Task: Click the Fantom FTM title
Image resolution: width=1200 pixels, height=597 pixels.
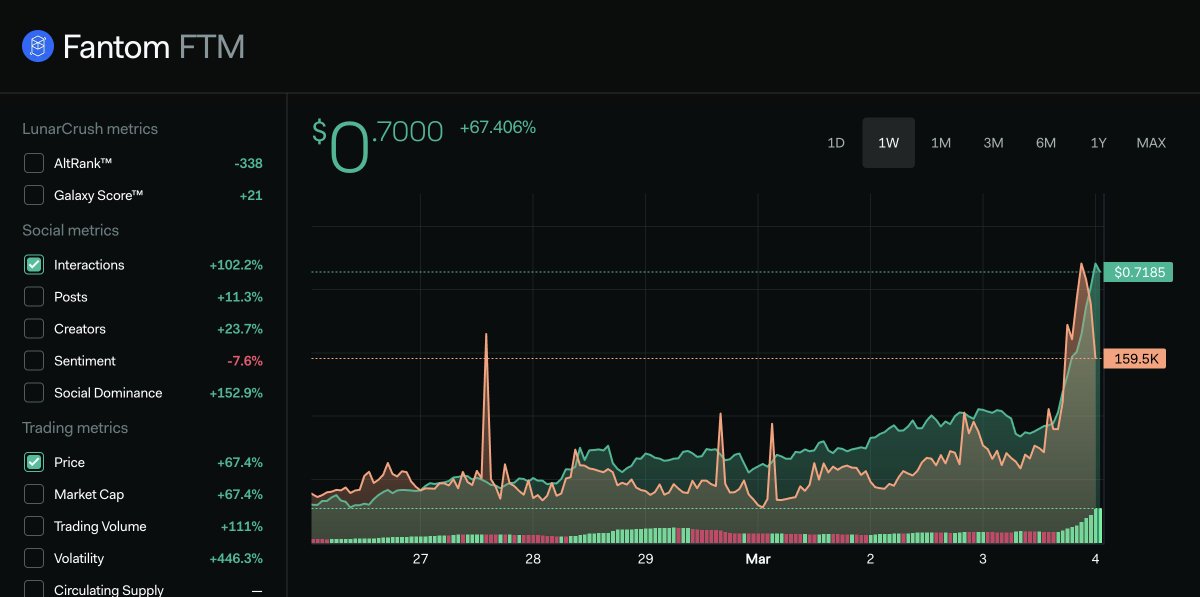Action: pyautogui.click(x=154, y=47)
